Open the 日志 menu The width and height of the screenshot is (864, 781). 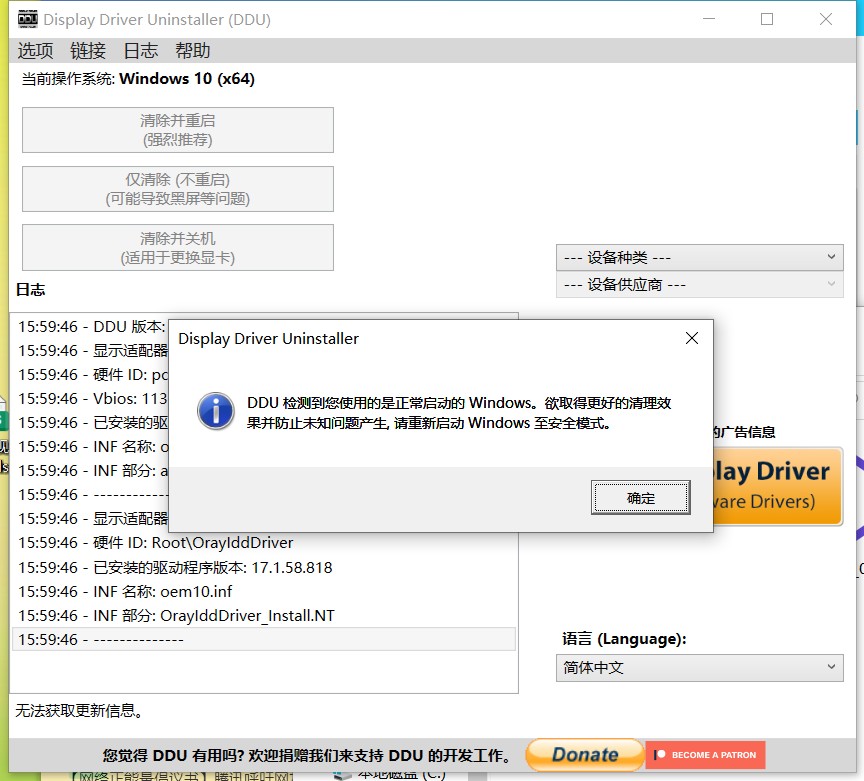click(140, 51)
